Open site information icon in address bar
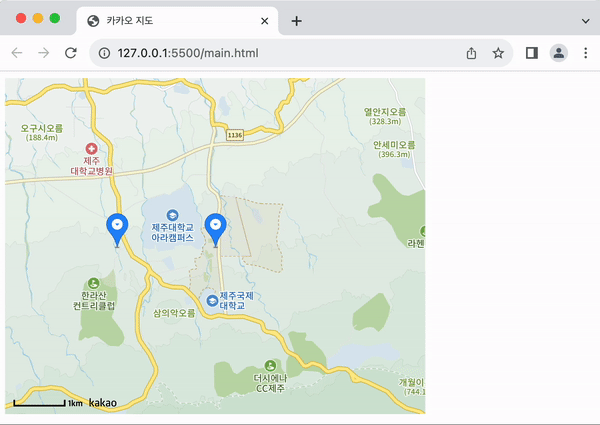This screenshot has height=425, width=600. click(104, 53)
